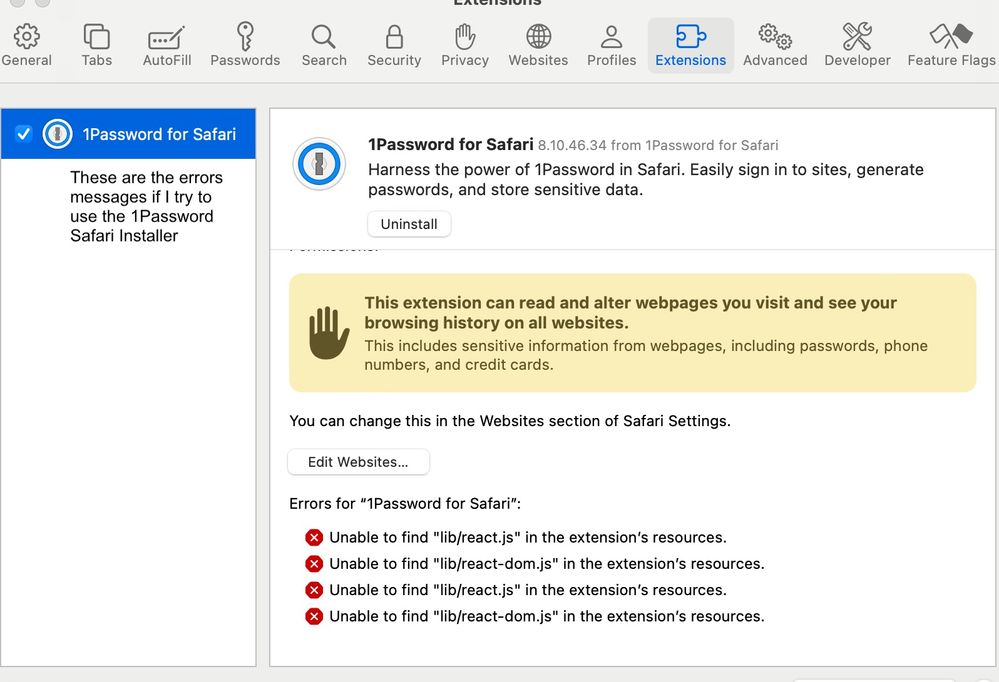Open the Advanced gears tab
The height and width of the screenshot is (682, 999).
(775, 45)
